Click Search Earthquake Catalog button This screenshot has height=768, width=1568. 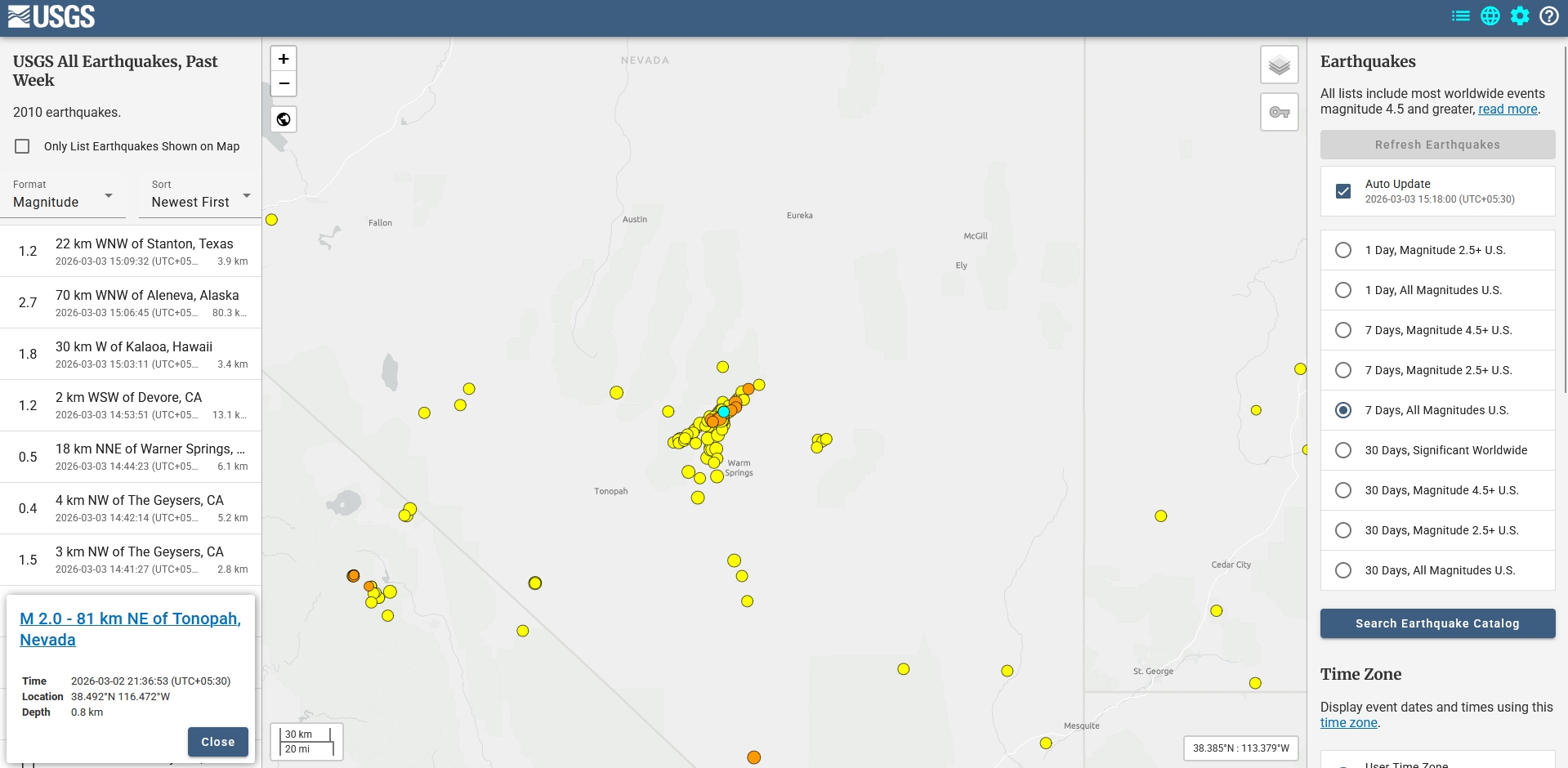[x=1438, y=623]
